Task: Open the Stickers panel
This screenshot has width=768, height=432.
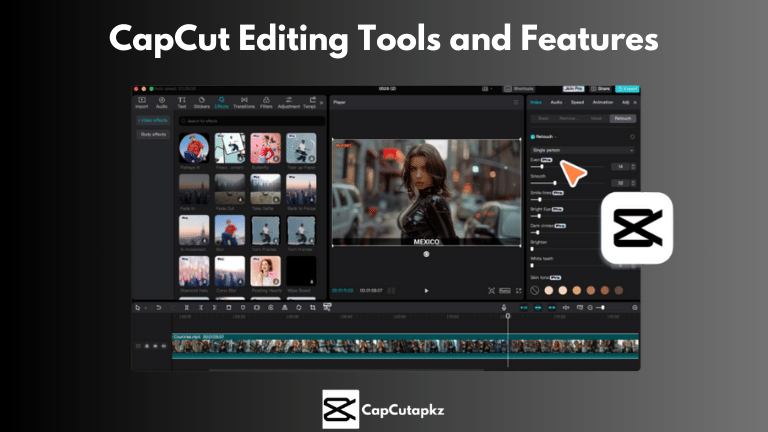Action: coord(201,102)
